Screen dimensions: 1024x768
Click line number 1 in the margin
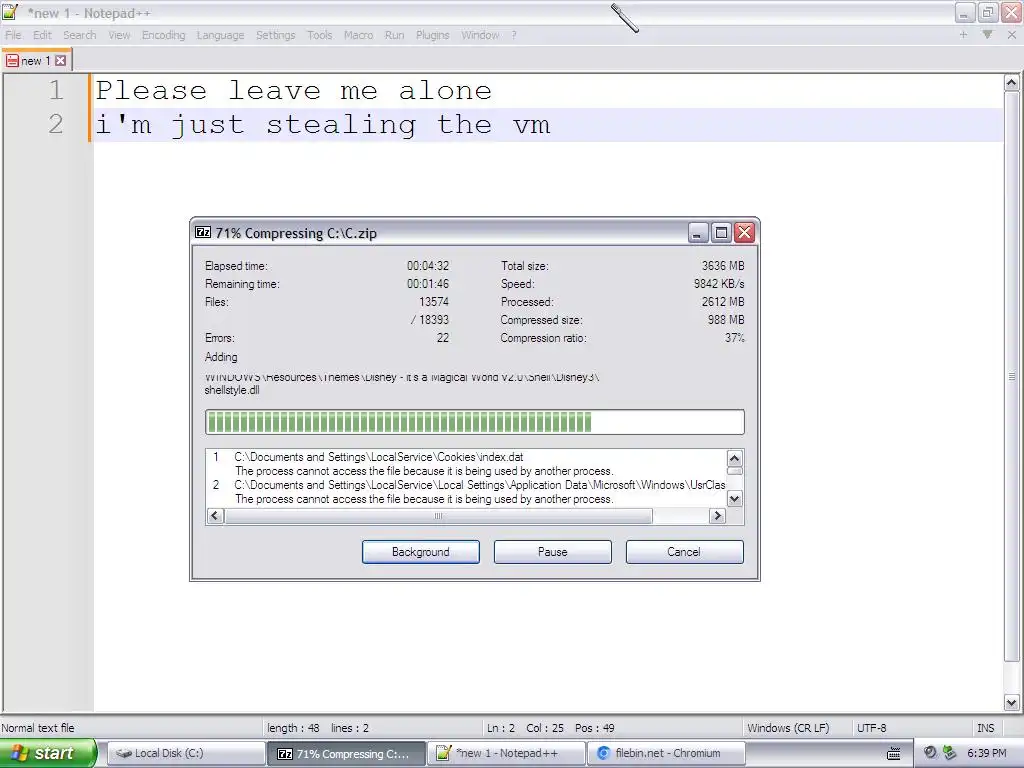(x=56, y=90)
